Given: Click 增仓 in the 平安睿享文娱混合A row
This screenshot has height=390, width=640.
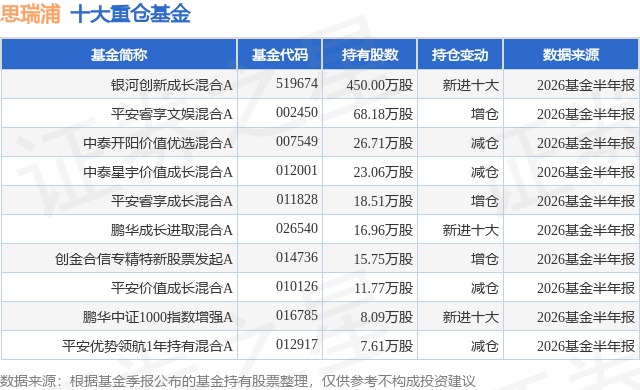Looking at the screenshot, I should click(484, 114).
